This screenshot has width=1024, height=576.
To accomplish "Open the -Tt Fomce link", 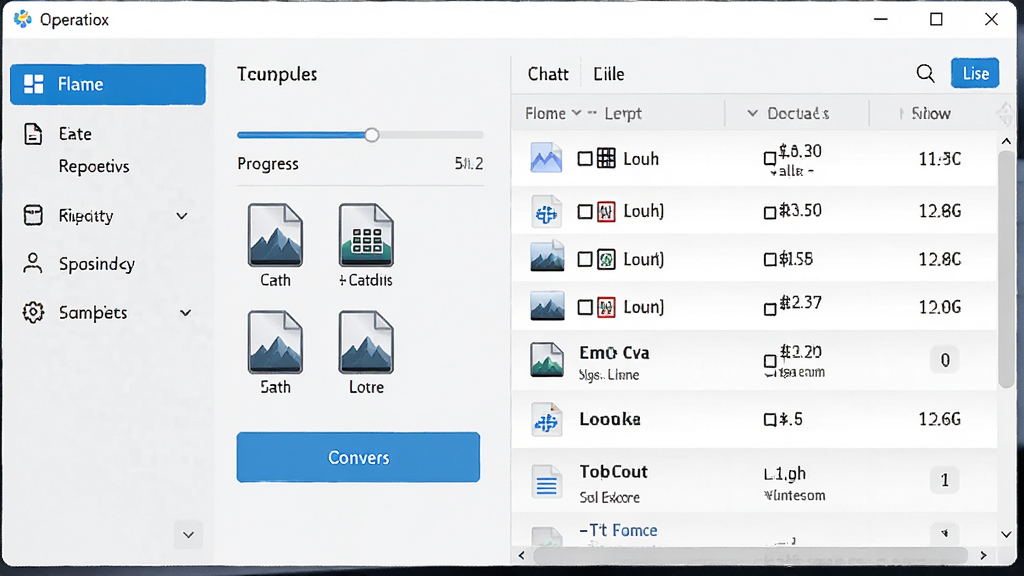I will (x=618, y=530).
